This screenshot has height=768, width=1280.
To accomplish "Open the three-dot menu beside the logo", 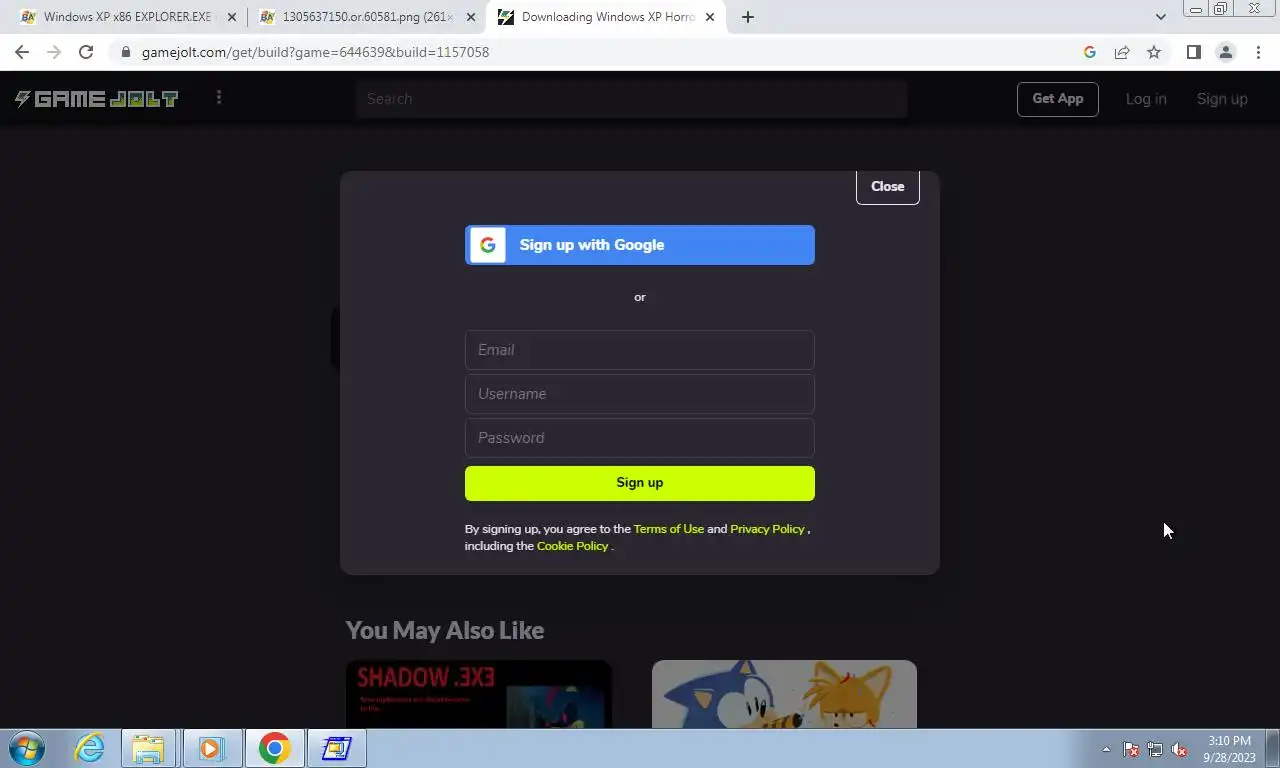I will [219, 97].
